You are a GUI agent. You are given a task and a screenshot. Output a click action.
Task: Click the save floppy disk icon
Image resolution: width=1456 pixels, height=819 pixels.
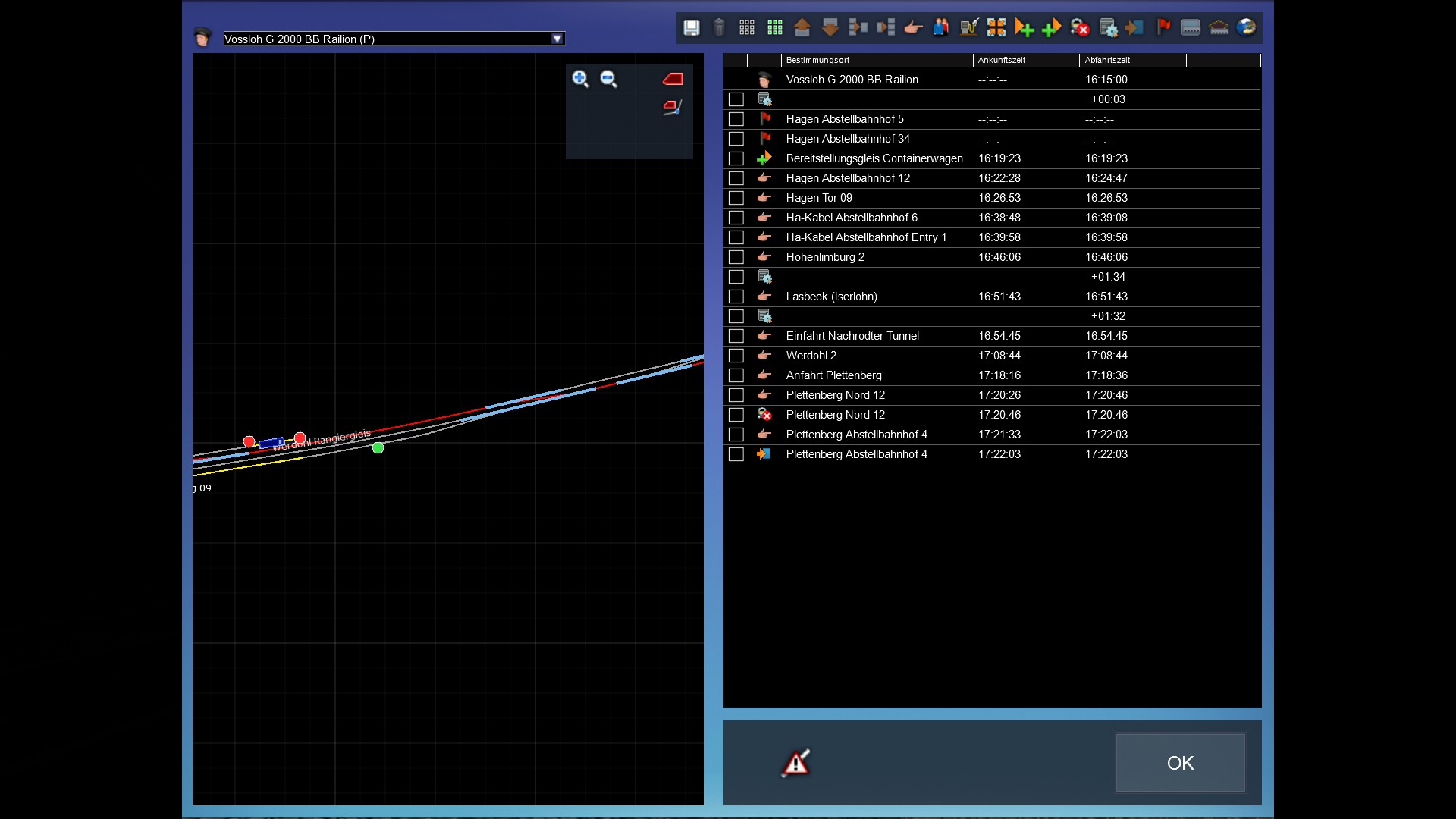[691, 28]
